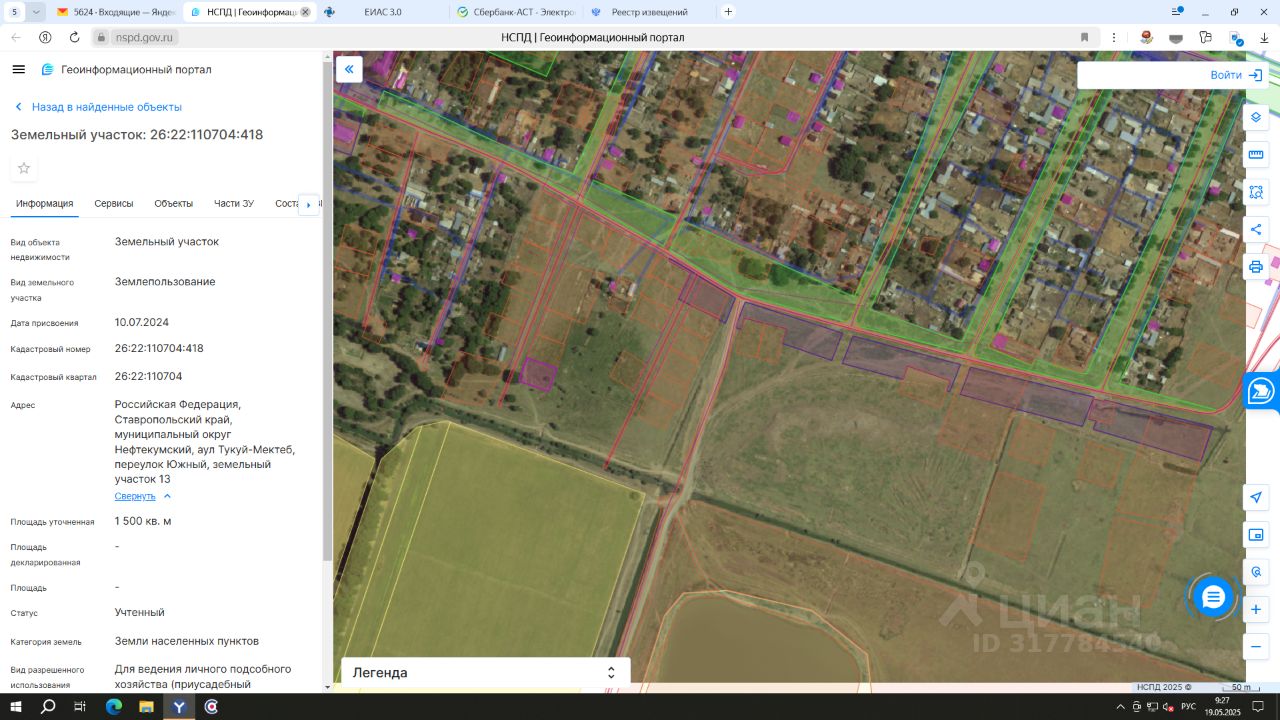1280x720 pixels.
Task: Switch to the Объекты tab
Action: [174, 203]
